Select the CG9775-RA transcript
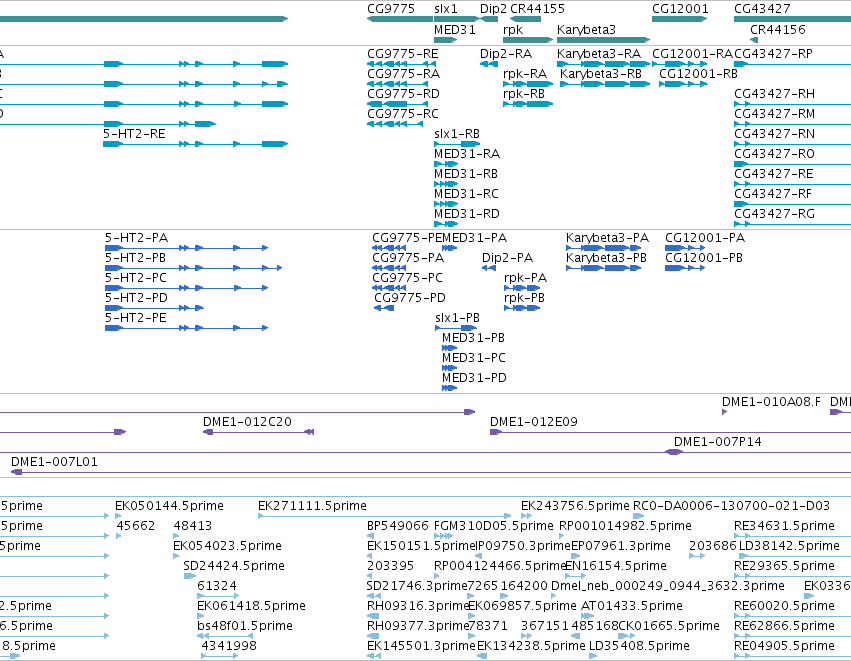Image resolution: width=851 pixels, height=661 pixels. [x=397, y=84]
